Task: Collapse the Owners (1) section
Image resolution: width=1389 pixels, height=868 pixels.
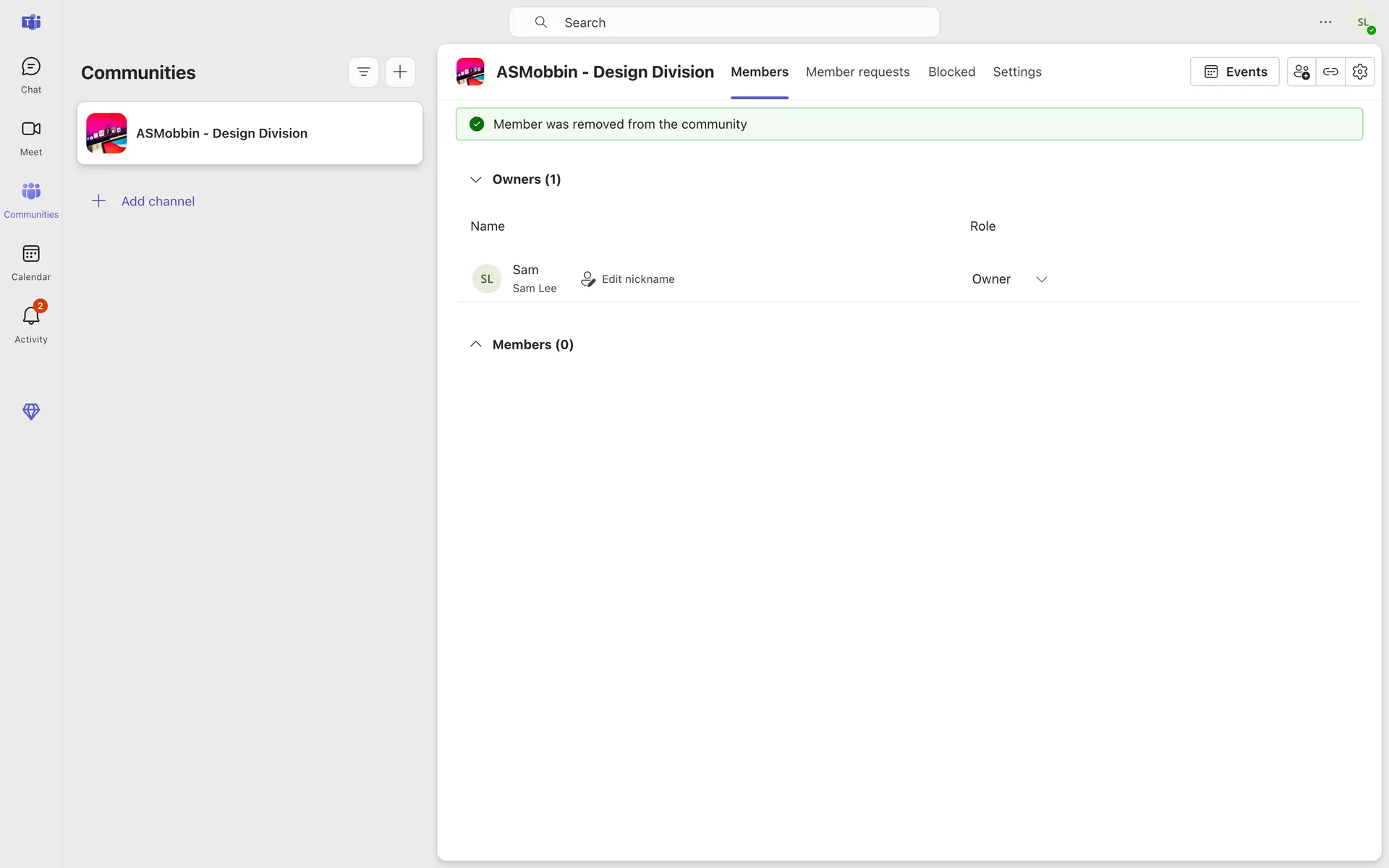Action: (476, 179)
